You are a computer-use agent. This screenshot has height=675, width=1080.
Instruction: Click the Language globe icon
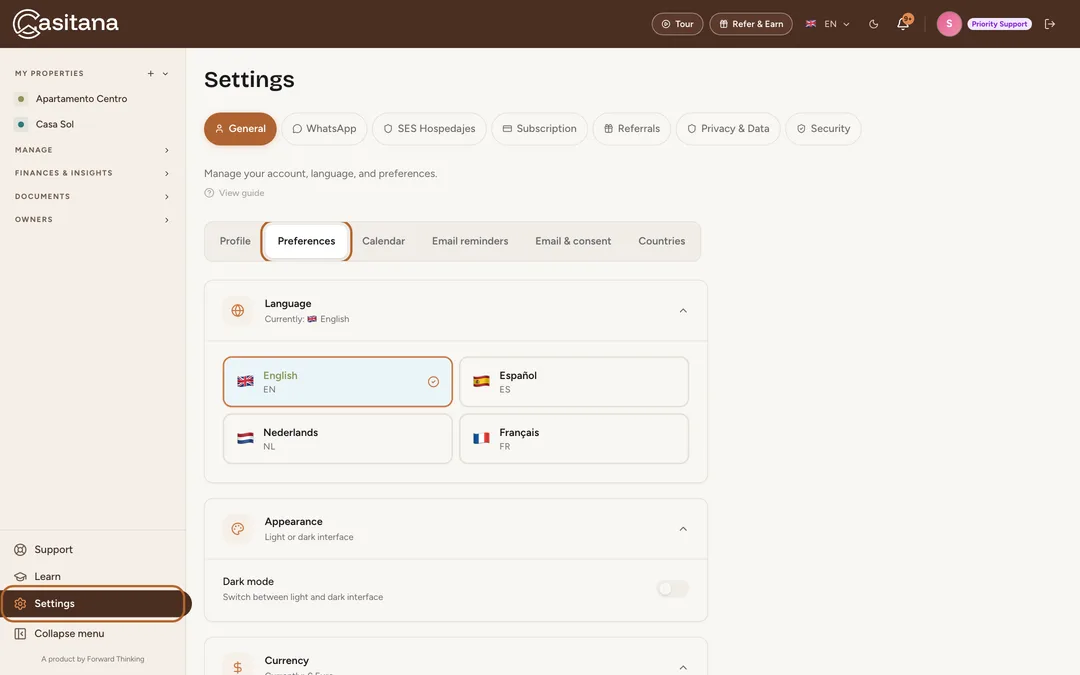click(x=238, y=311)
